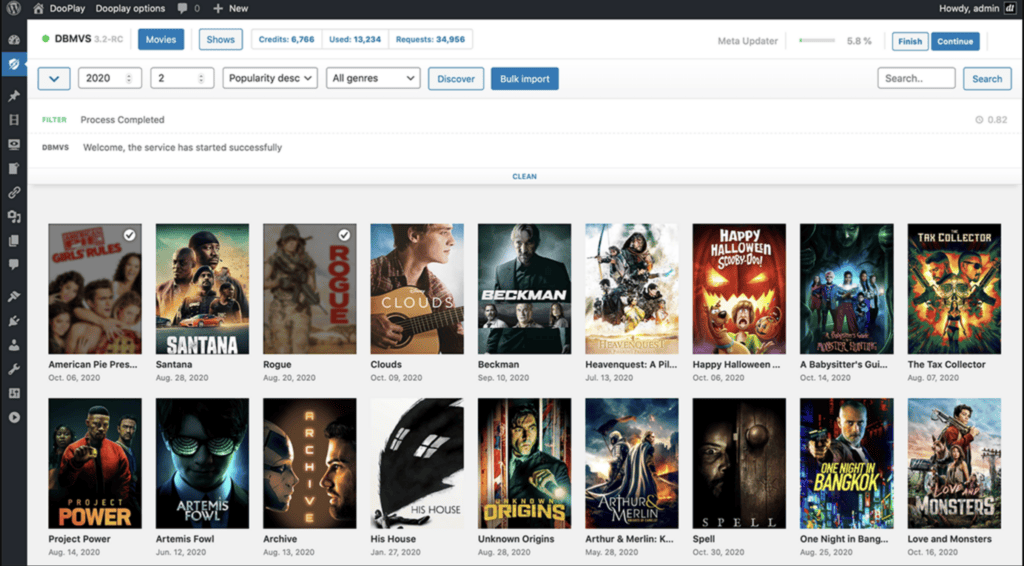The image size is (1024, 566).
Task: Open Tools wrench sidebar icon
Action: pyautogui.click(x=14, y=369)
